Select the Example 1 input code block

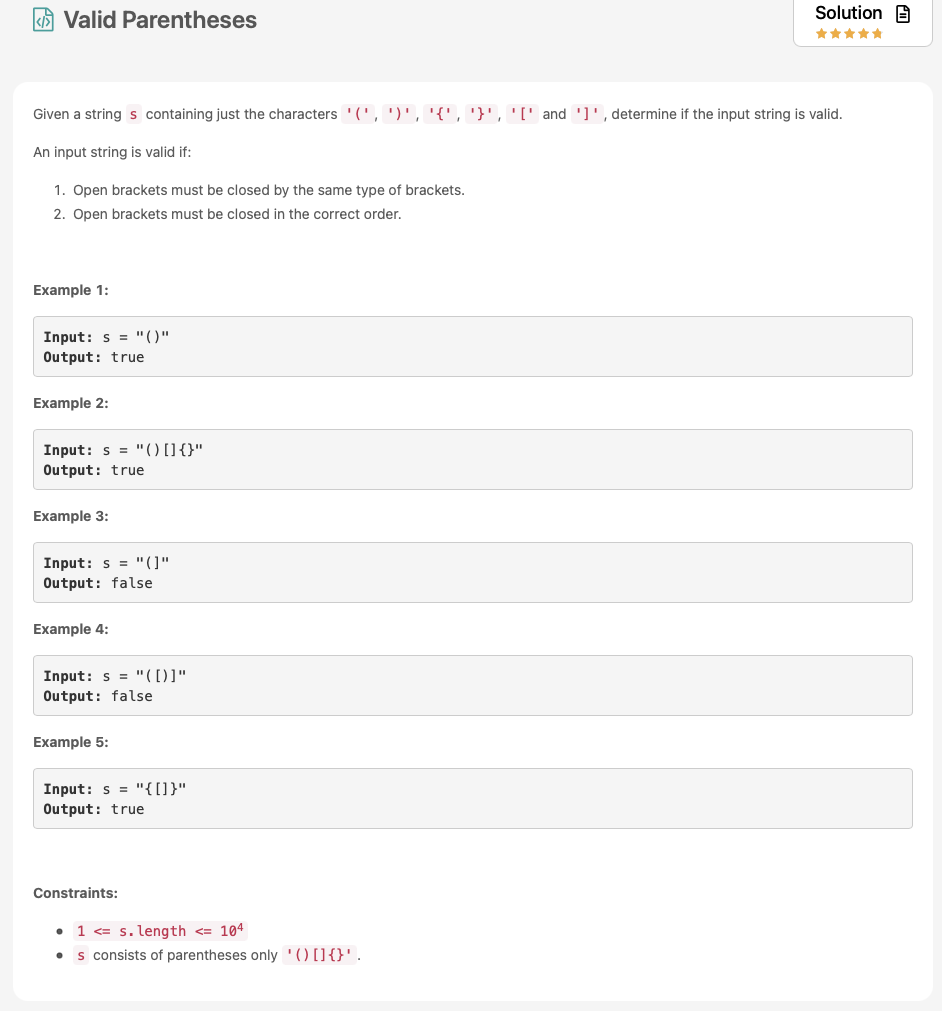pos(472,346)
